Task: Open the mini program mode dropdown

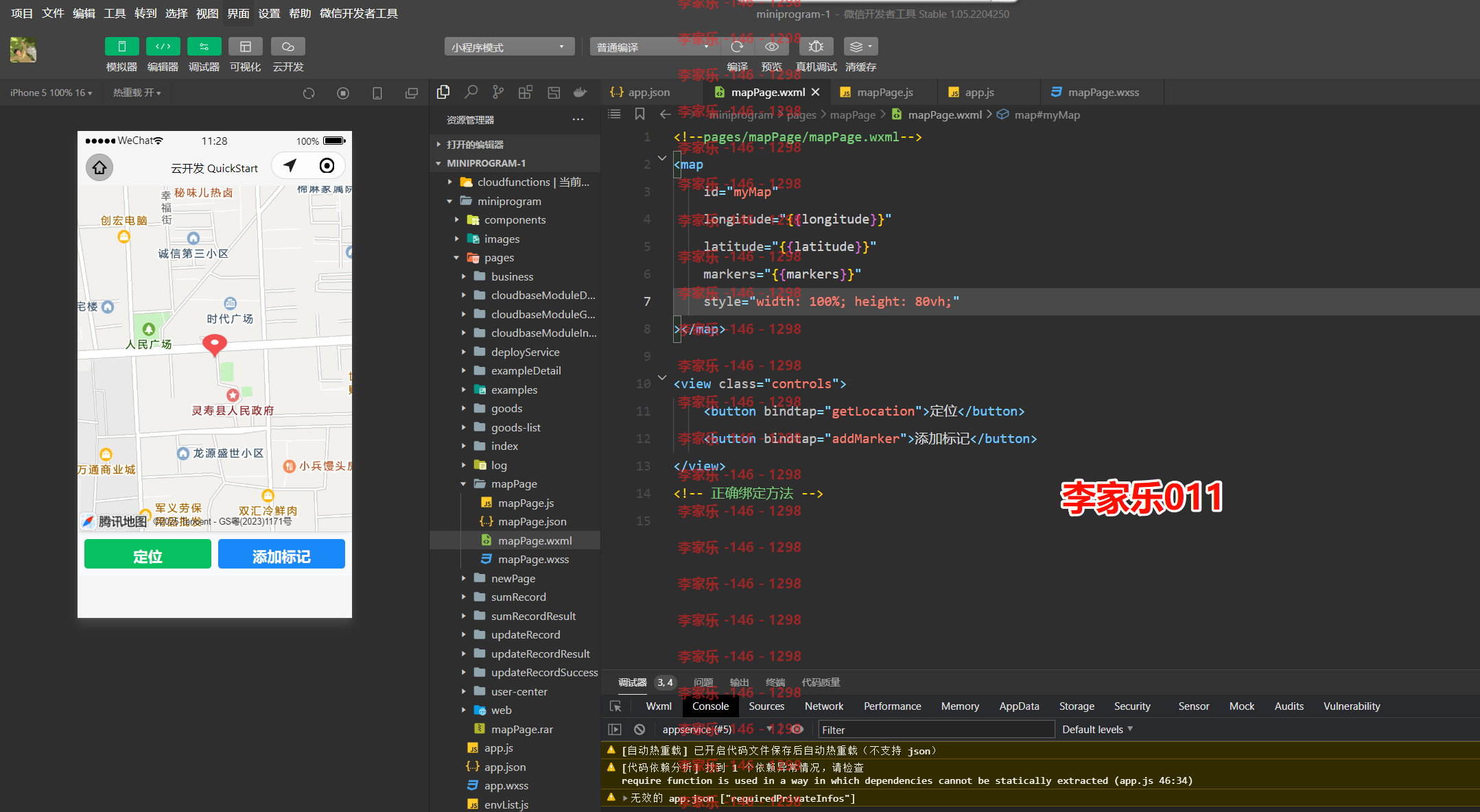Action: pos(508,47)
